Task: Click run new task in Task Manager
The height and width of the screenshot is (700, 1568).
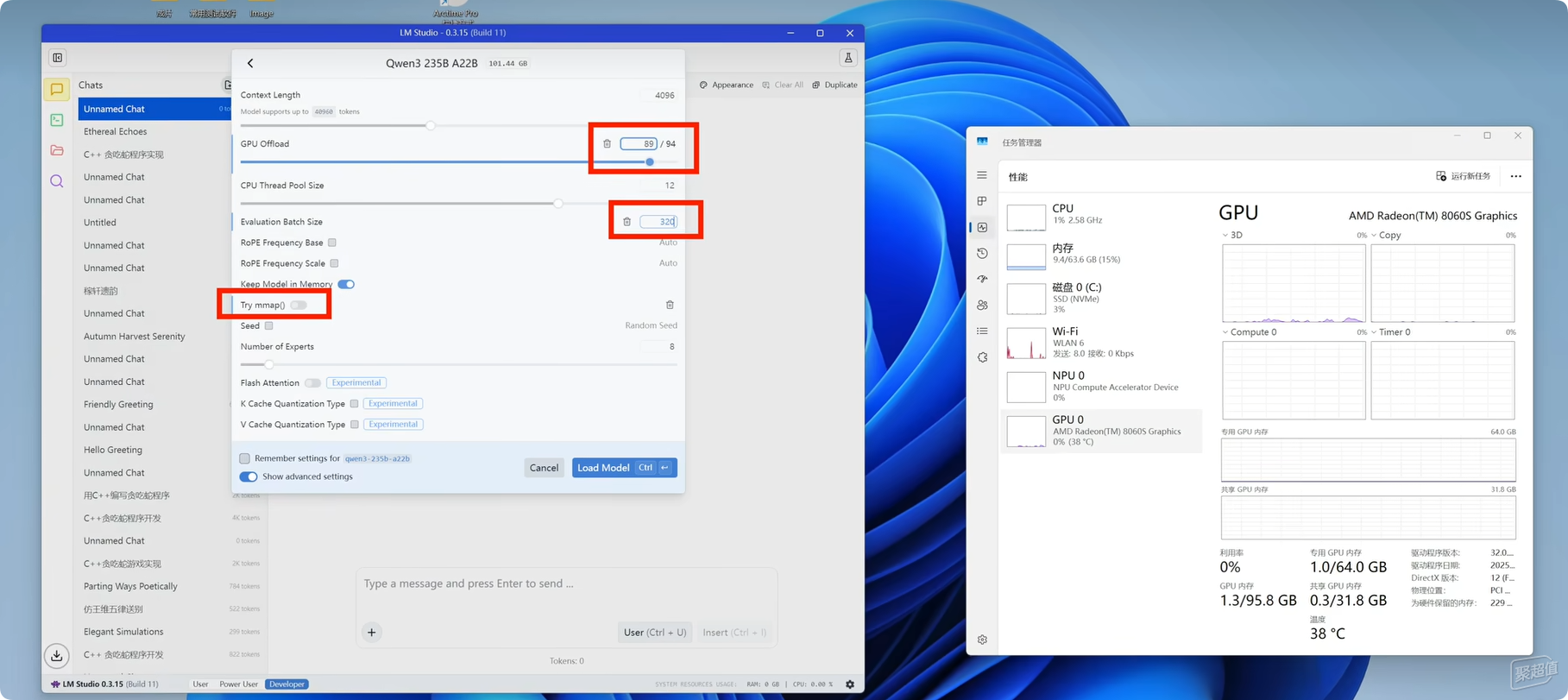Action: tap(1464, 176)
